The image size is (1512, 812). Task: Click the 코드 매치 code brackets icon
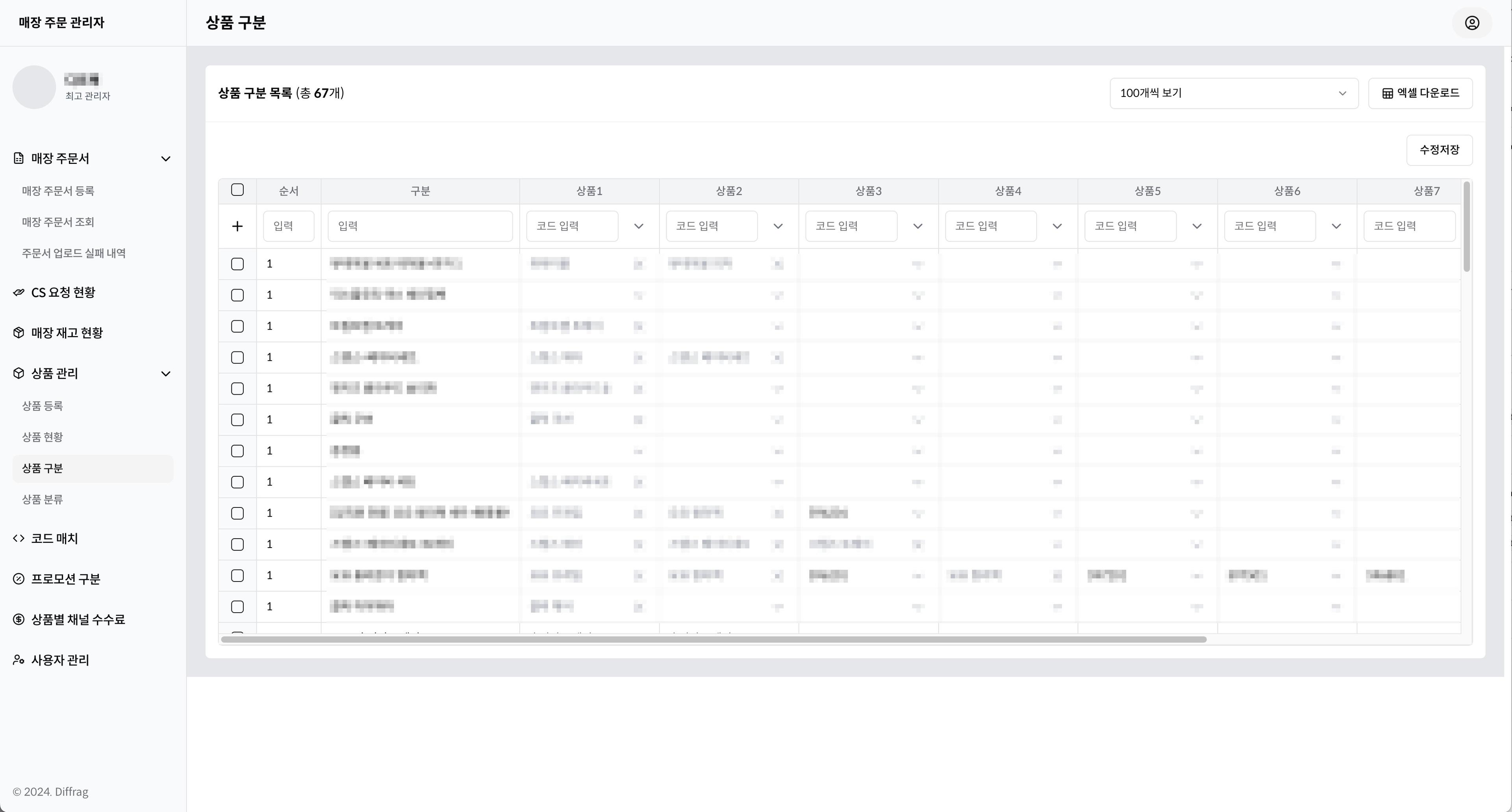[19, 539]
